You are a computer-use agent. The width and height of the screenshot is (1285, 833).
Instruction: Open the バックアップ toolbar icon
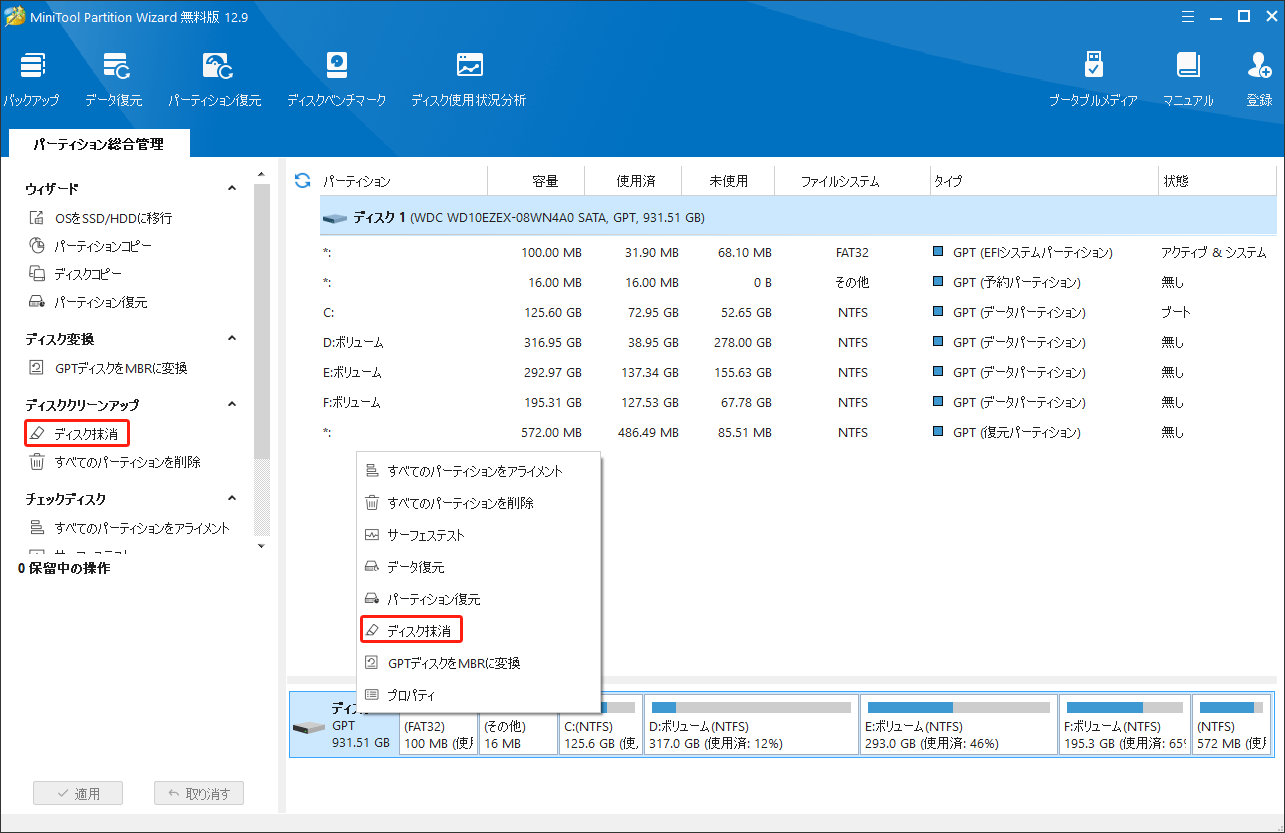[31, 79]
